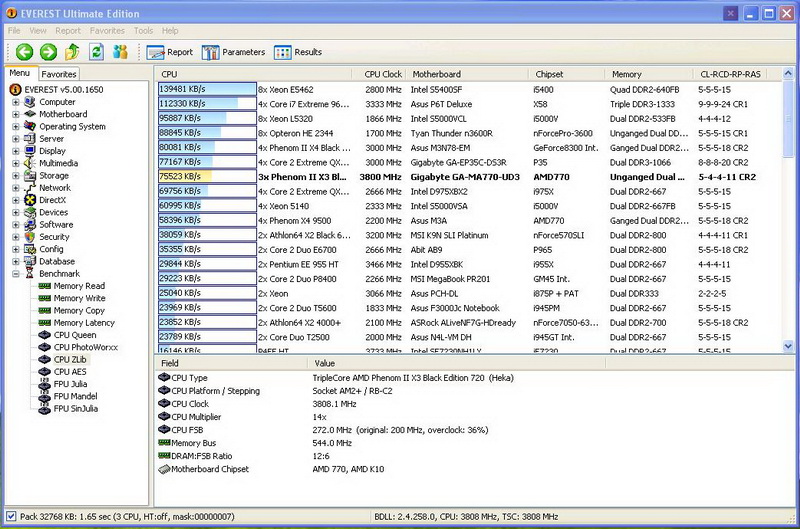Select the Network tree icon
Image resolution: width=800 pixels, height=529 pixels.
(30, 187)
